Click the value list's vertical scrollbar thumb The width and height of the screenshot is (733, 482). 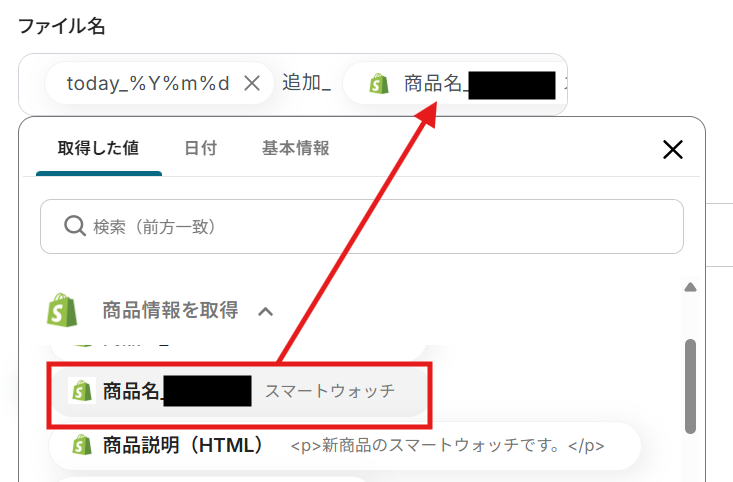click(x=690, y=387)
